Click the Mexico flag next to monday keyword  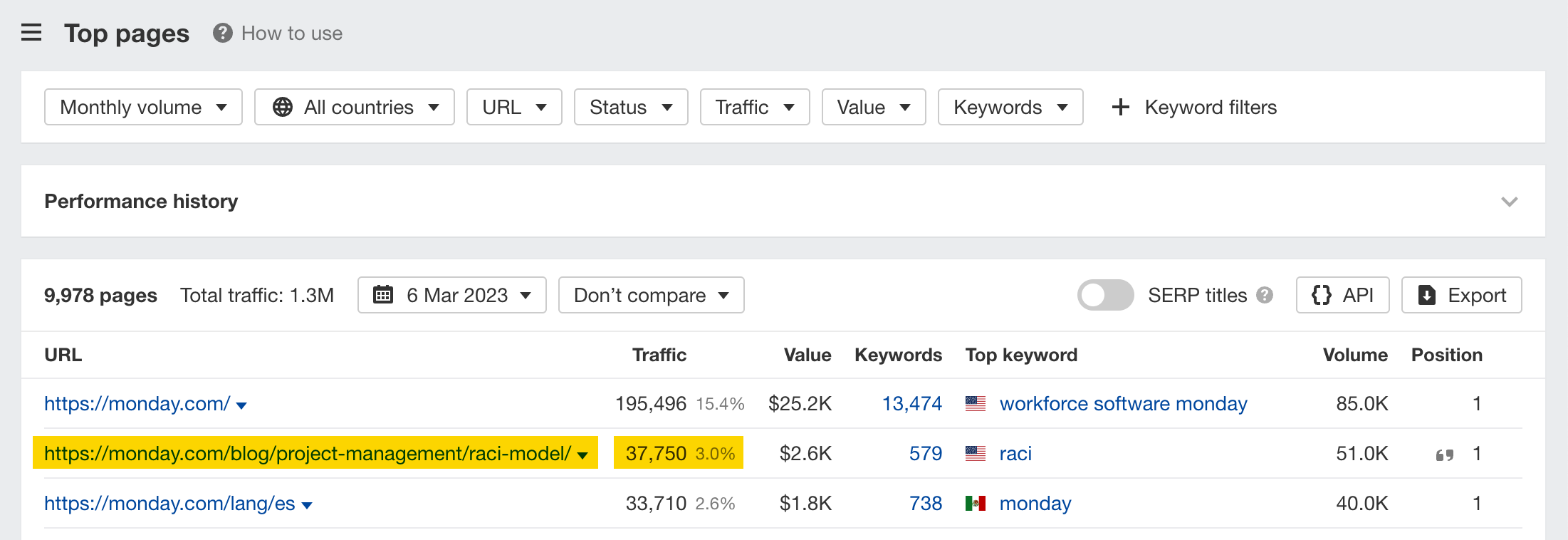click(x=976, y=504)
